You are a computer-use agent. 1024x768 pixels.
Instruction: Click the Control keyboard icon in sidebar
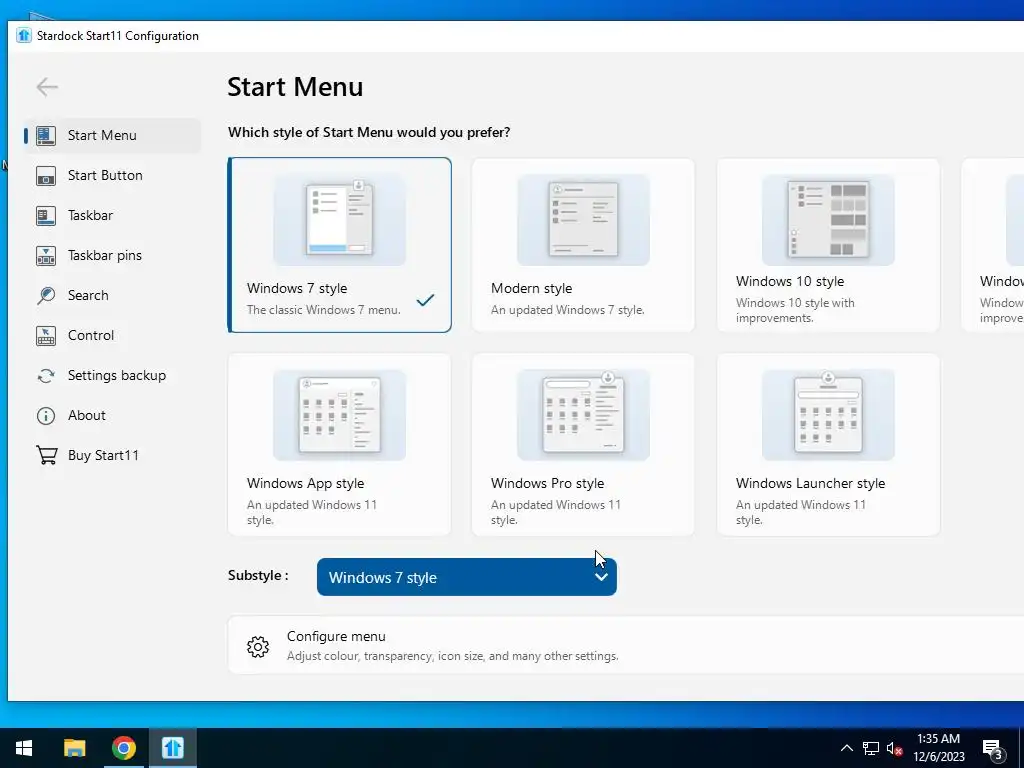pos(46,336)
